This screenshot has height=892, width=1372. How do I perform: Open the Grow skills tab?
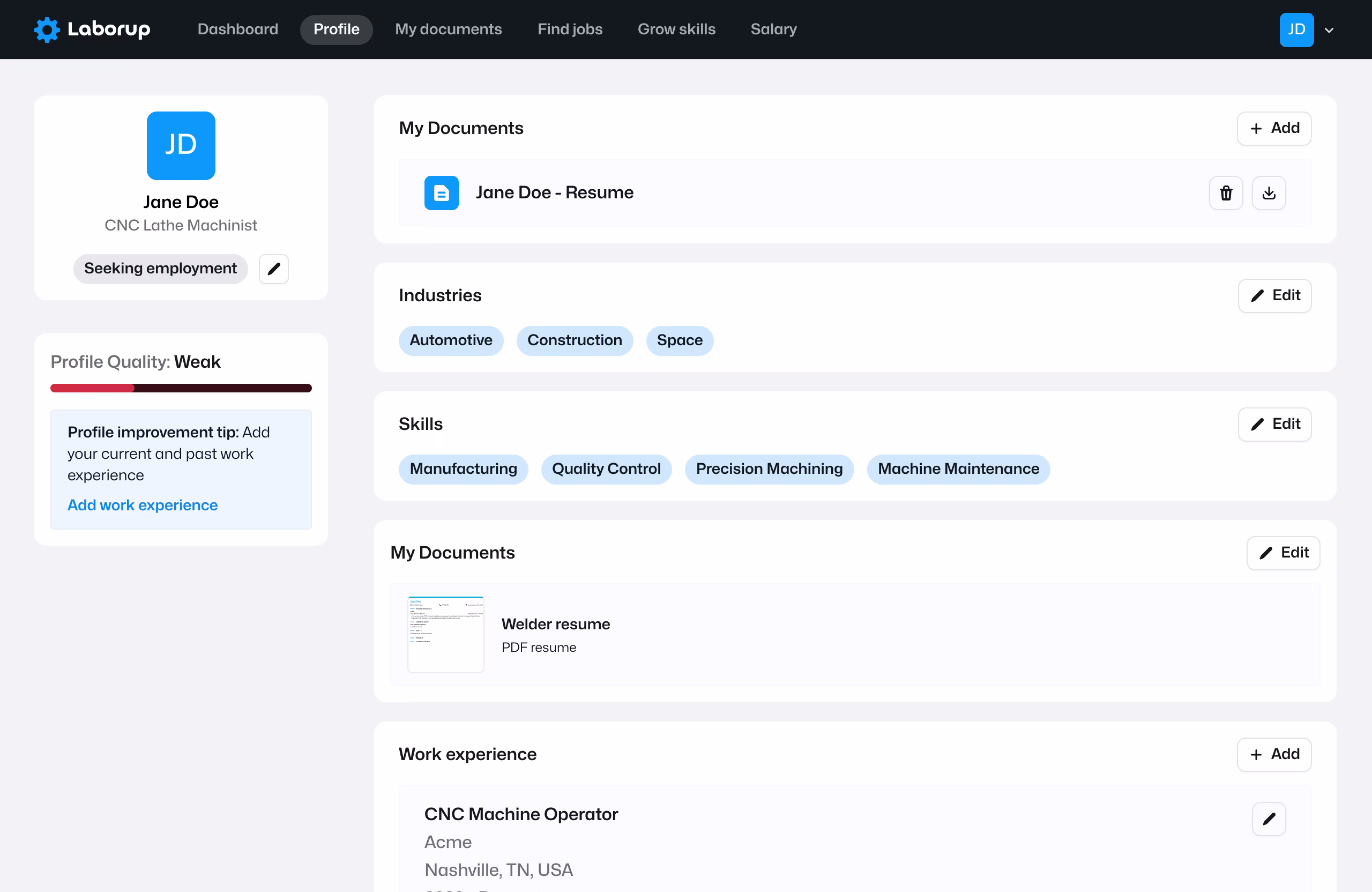click(x=676, y=29)
